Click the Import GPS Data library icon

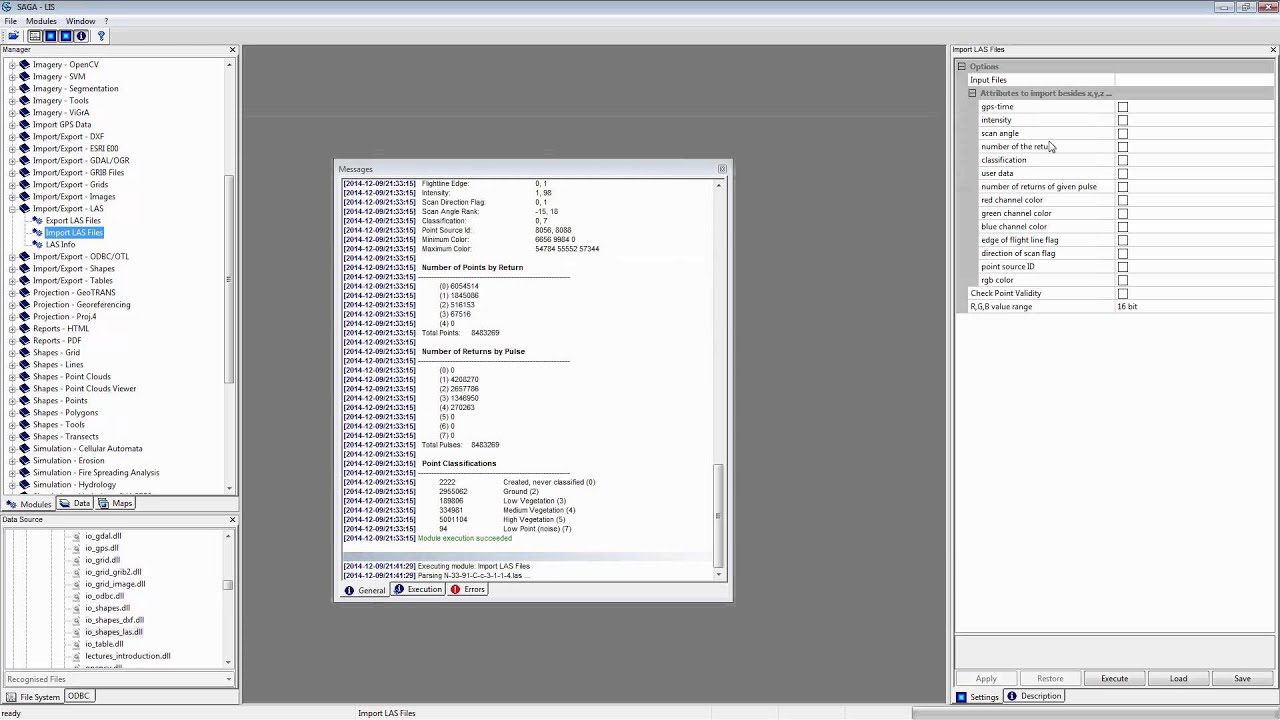(x=25, y=124)
